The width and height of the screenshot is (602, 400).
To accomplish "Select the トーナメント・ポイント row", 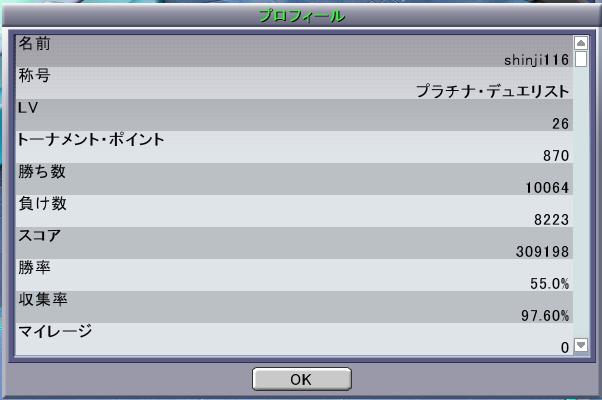I will click(294, 147).
